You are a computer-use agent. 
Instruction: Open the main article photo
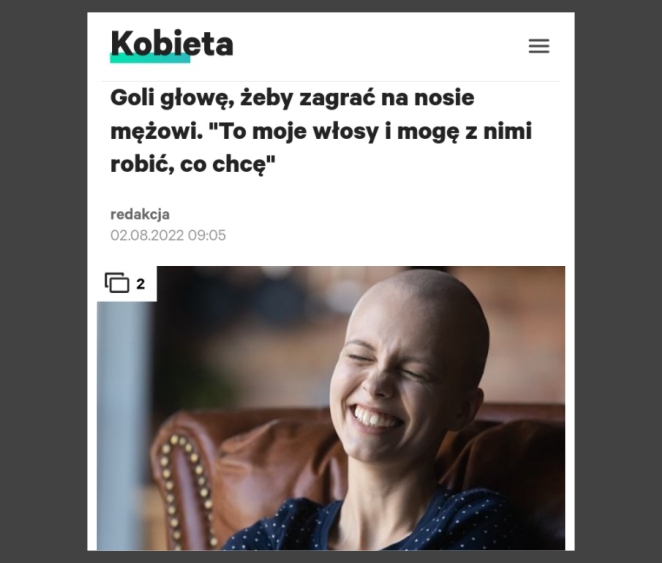[331, 408]
